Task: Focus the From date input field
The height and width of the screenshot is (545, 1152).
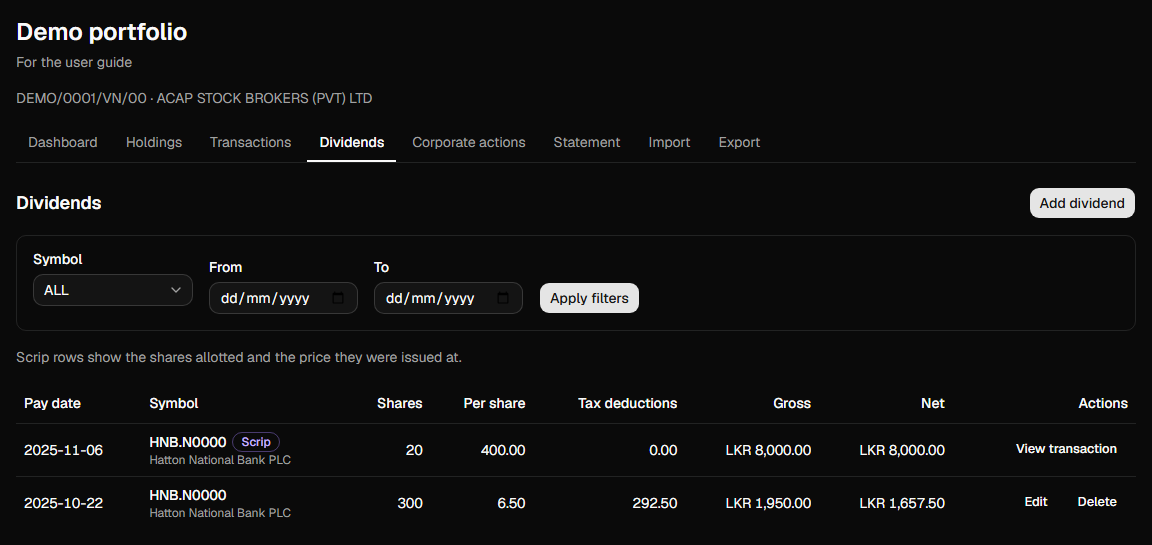Action: [283, 298]
